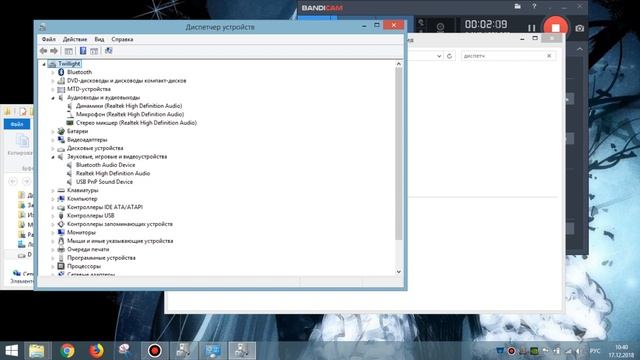The height and width of the screenshot is (360, 640).
Task: Click the properties pane toolbar icon after Help
Action: coord(94,51)
